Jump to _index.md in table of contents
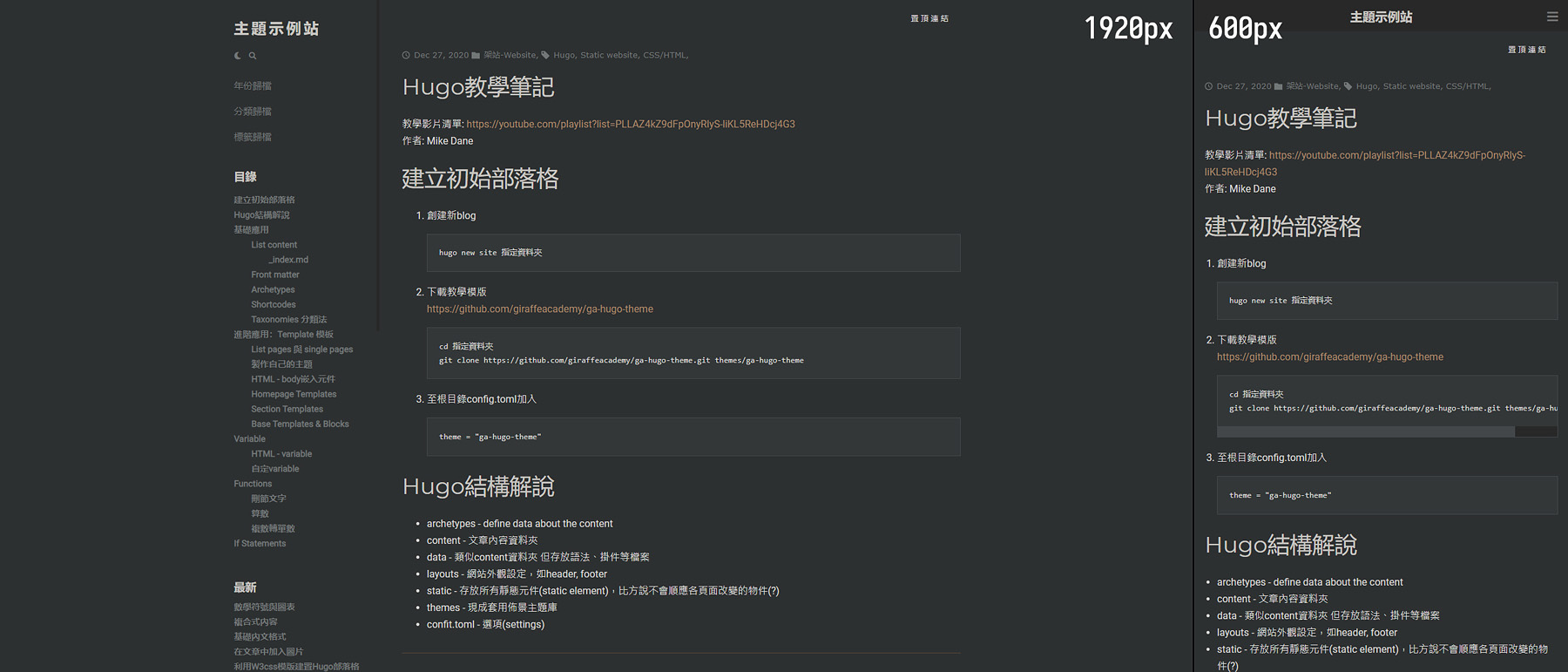This screenshot has height=672, width=1568. click(288, 260)
